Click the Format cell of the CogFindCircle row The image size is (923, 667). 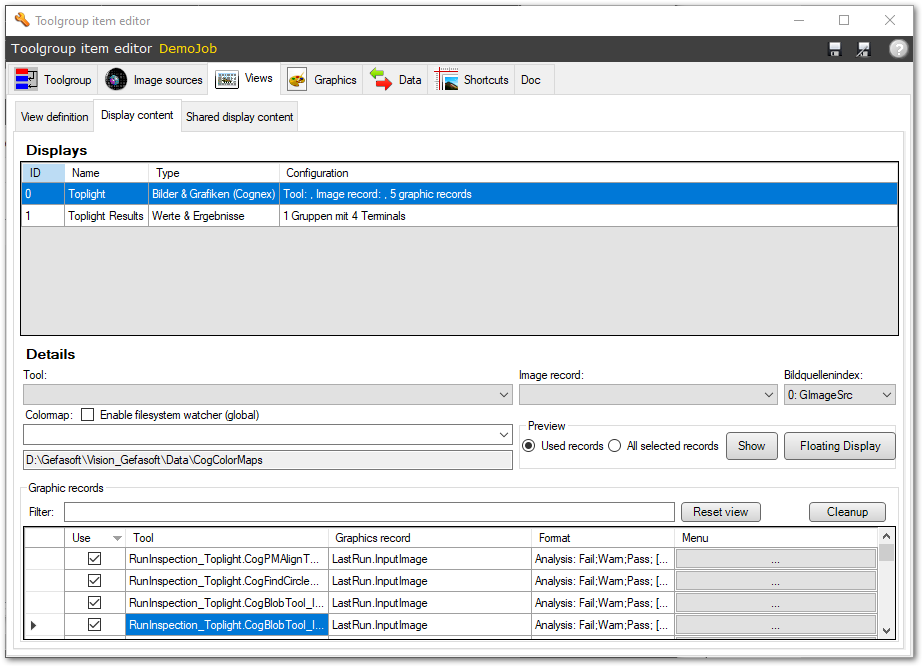click(603, 580)
